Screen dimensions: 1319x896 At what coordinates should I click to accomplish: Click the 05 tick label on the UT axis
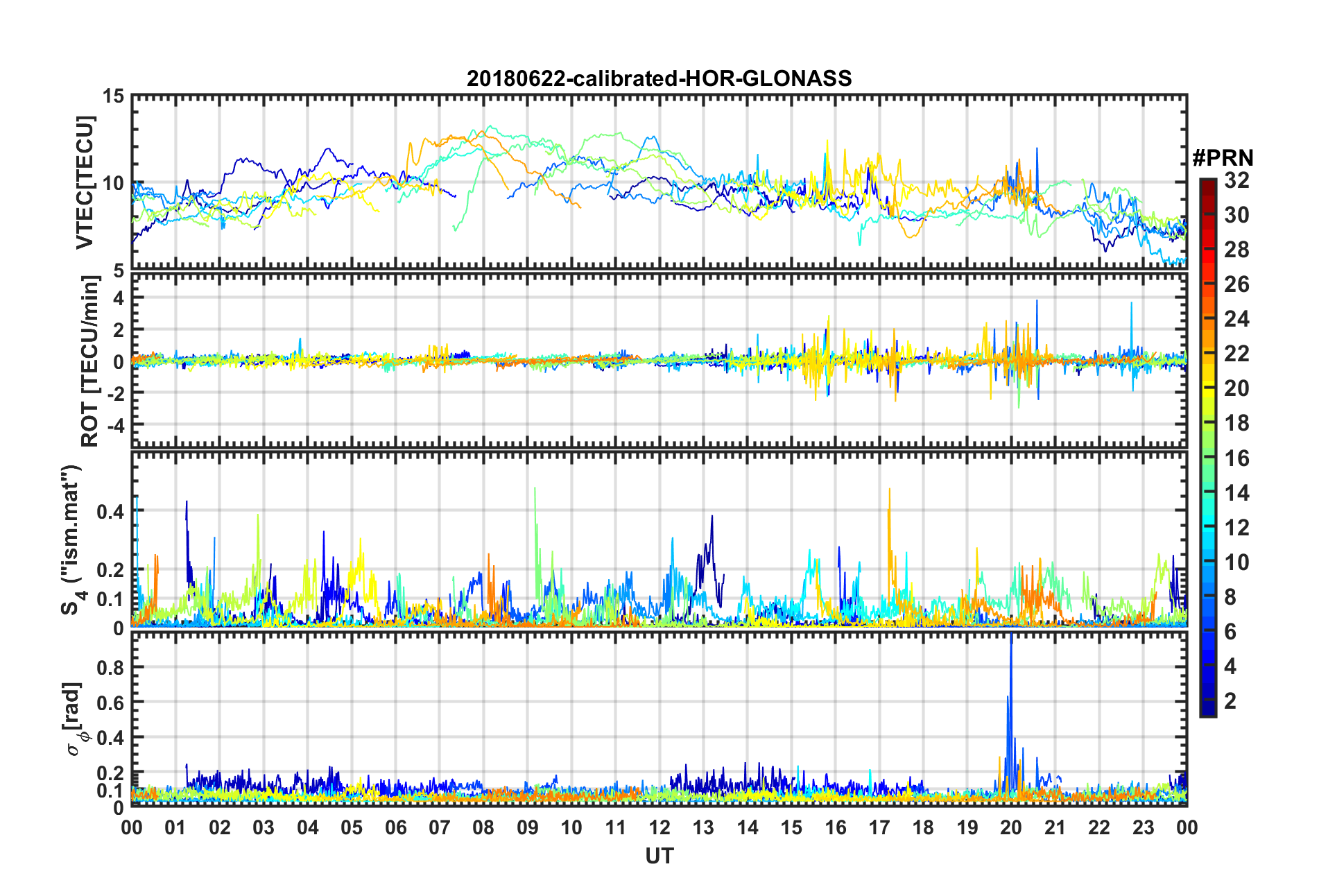tap(352, 828)
